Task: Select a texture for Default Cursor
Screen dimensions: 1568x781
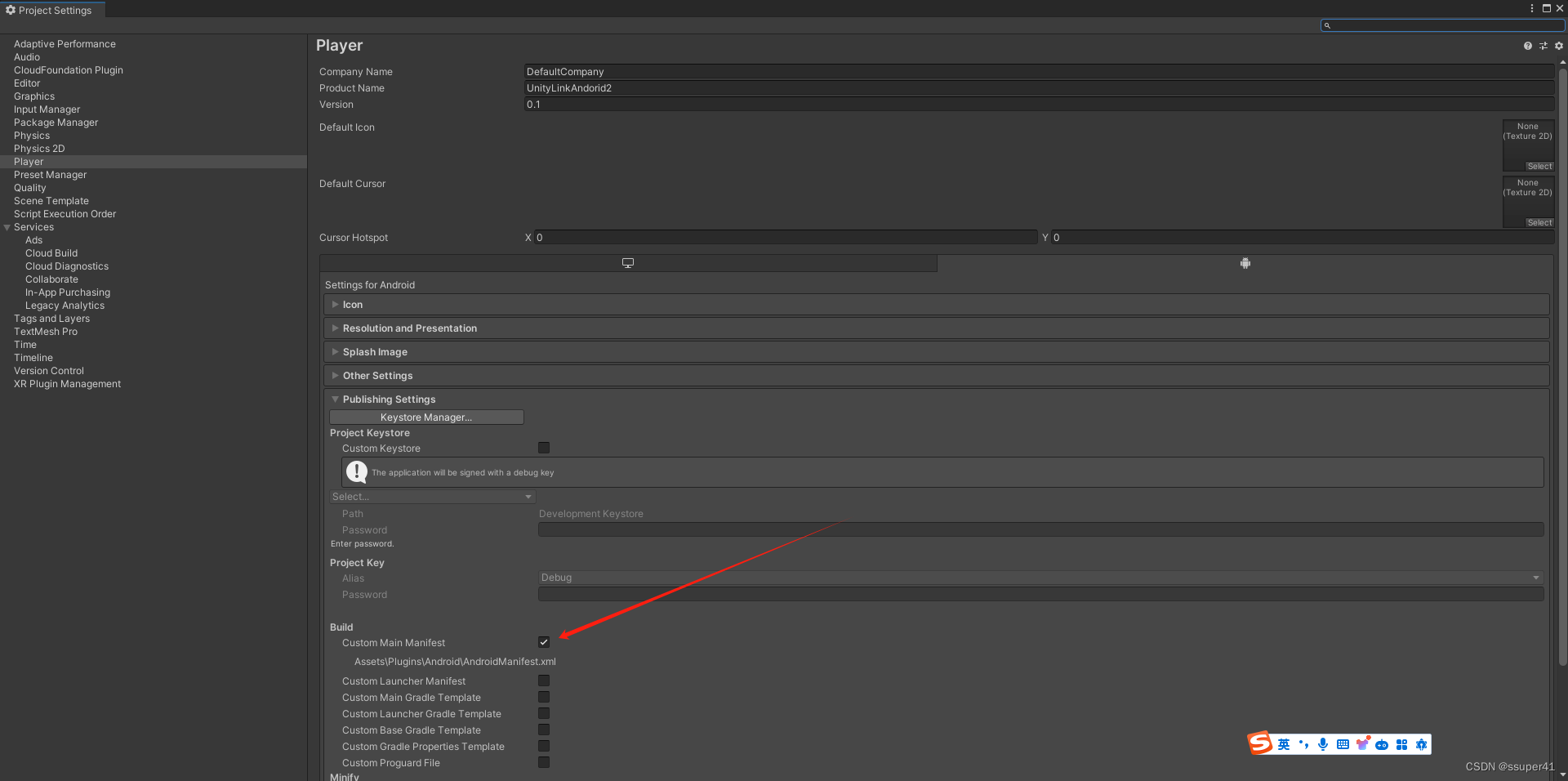Action: pyautogui.click(x=1539, y=222)
